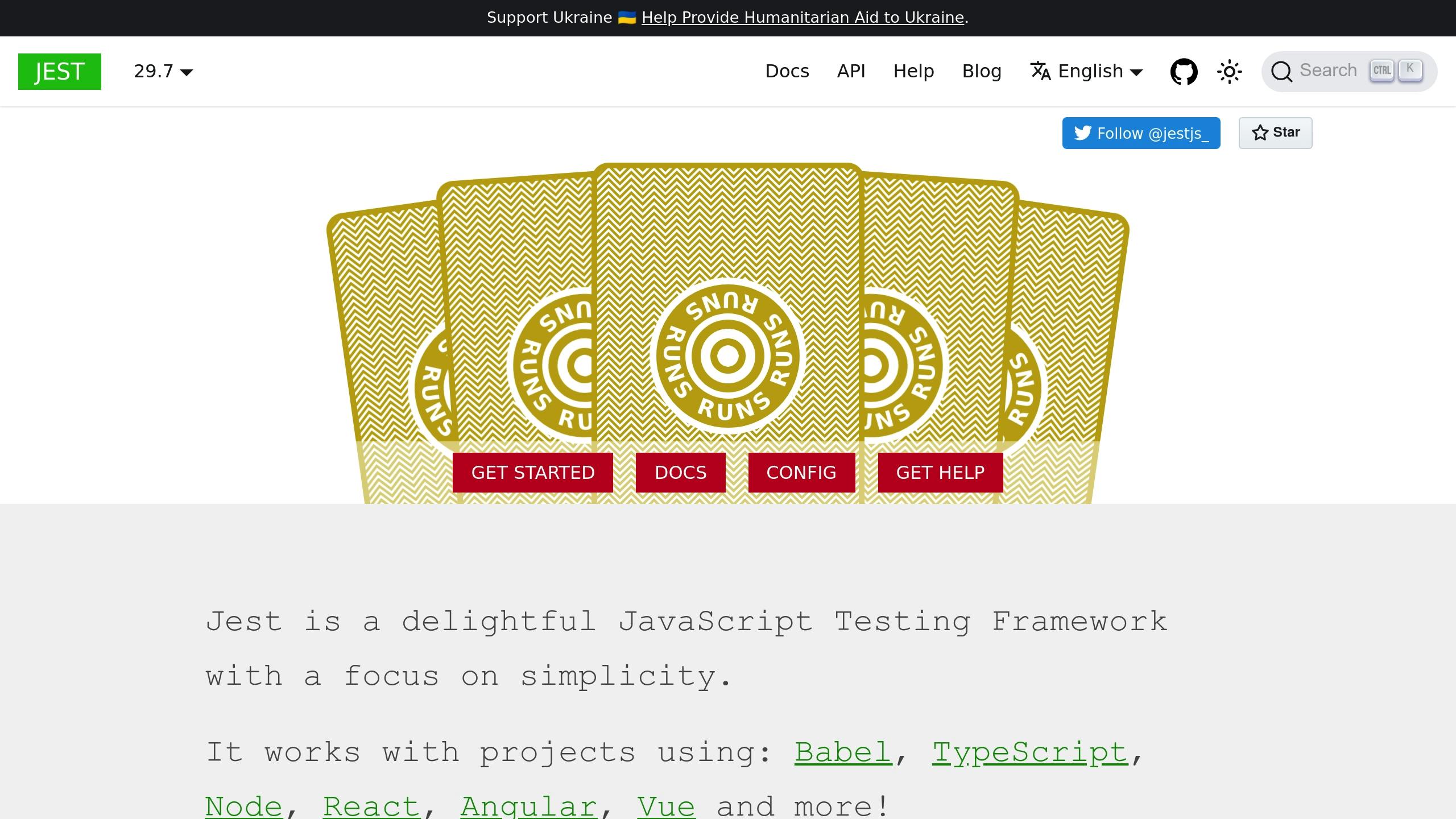Follow the Help Provide Humanitarian Aid link
Screen dimensions: 1456x819
[x=803, y=18]
